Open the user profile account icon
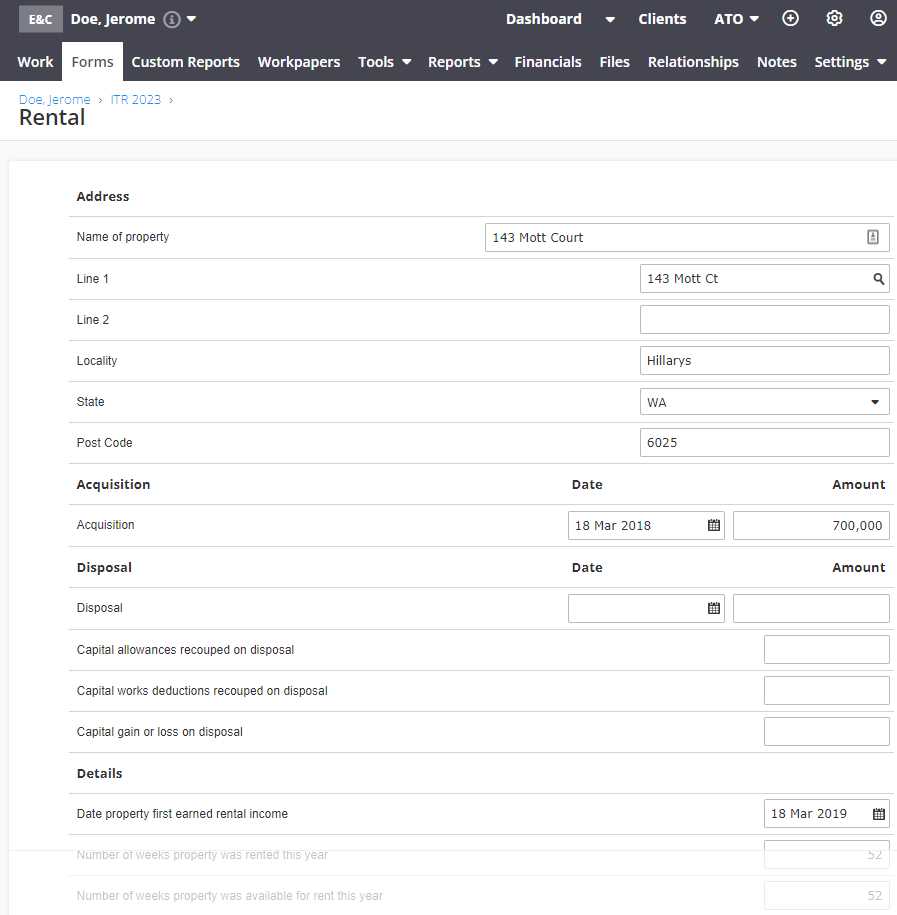 tap(878, 19)
